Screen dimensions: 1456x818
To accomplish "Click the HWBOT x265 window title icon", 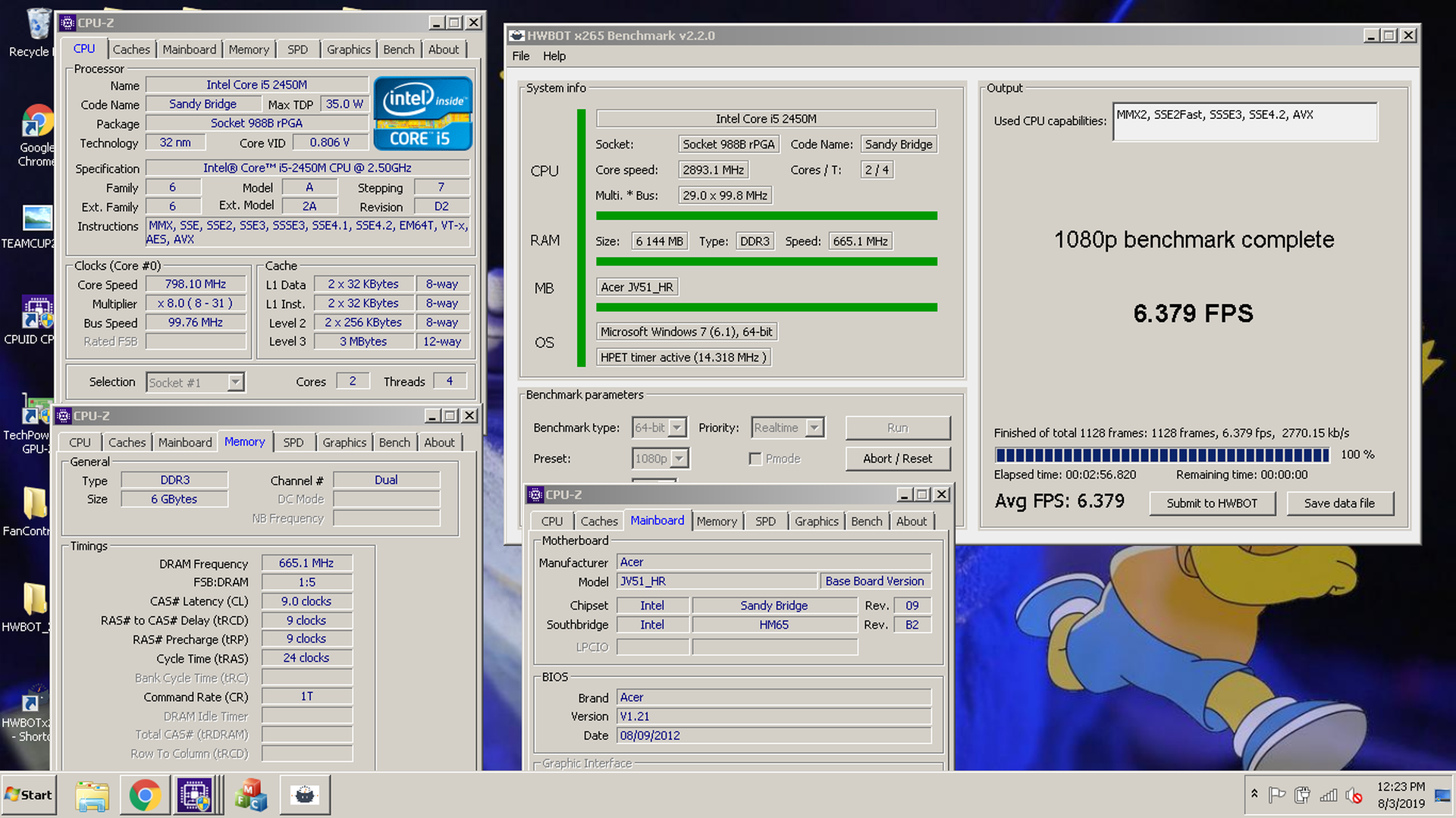I will (516, 36).
